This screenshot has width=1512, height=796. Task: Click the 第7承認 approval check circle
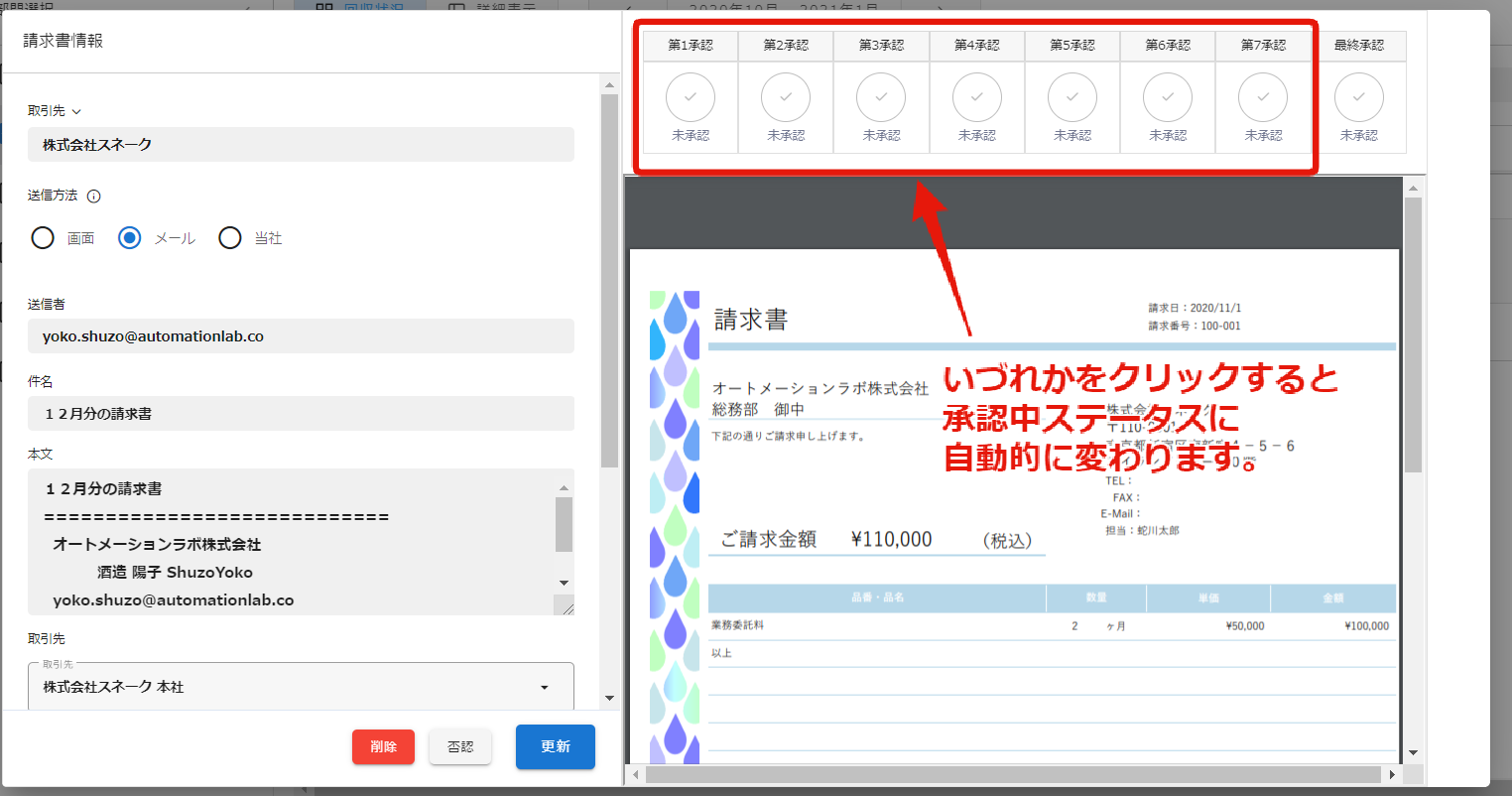tap(1263, 97)
